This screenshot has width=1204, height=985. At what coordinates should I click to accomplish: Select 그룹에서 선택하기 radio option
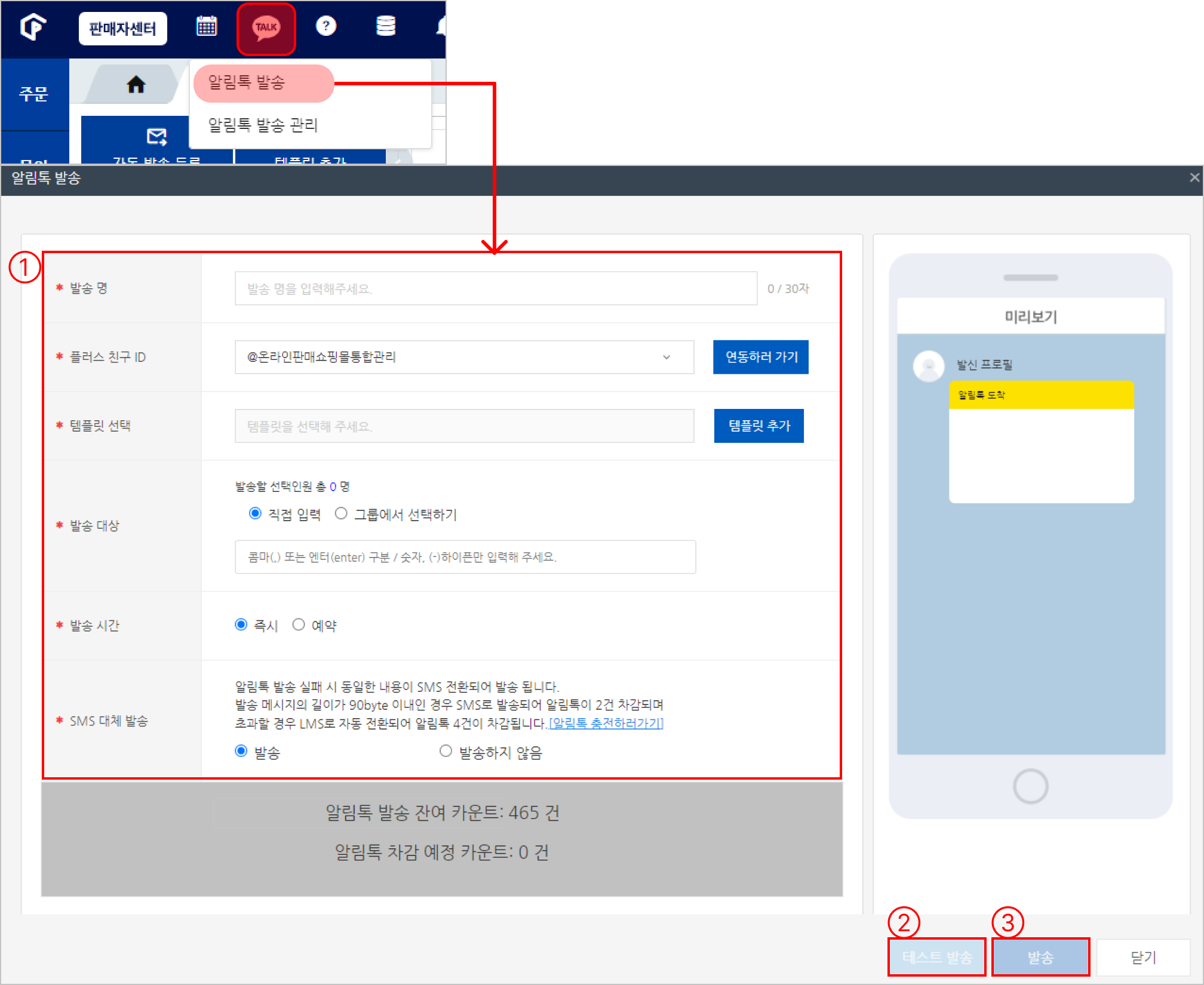coord(341,514)
